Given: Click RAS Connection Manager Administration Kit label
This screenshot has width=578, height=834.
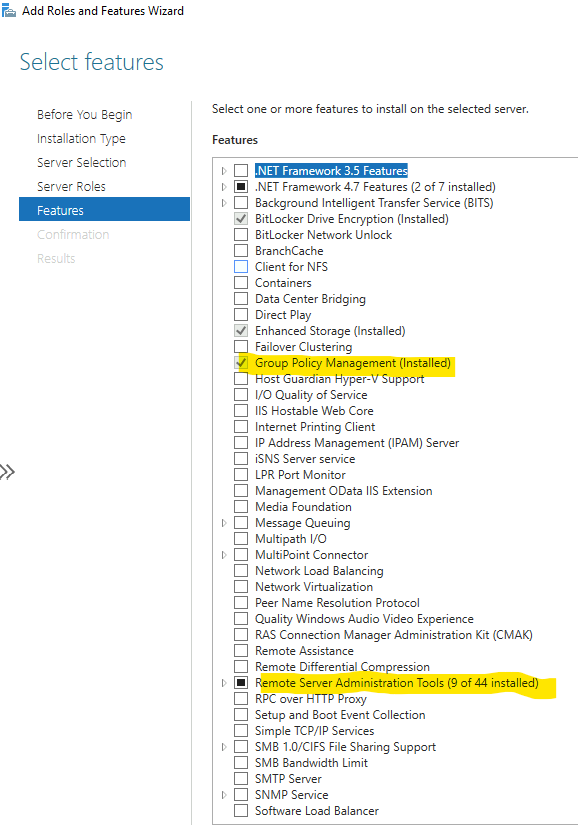Looking at the screenshot, I should (x=393, y=635).
